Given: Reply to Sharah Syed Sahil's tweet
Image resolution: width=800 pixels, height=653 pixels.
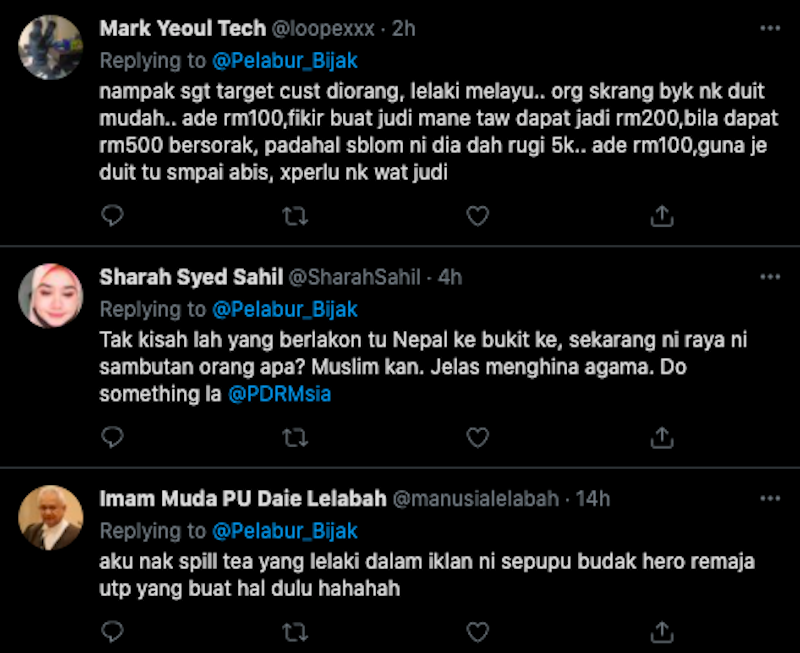Looking at the screenshot, I should click(x=112, y=437).
